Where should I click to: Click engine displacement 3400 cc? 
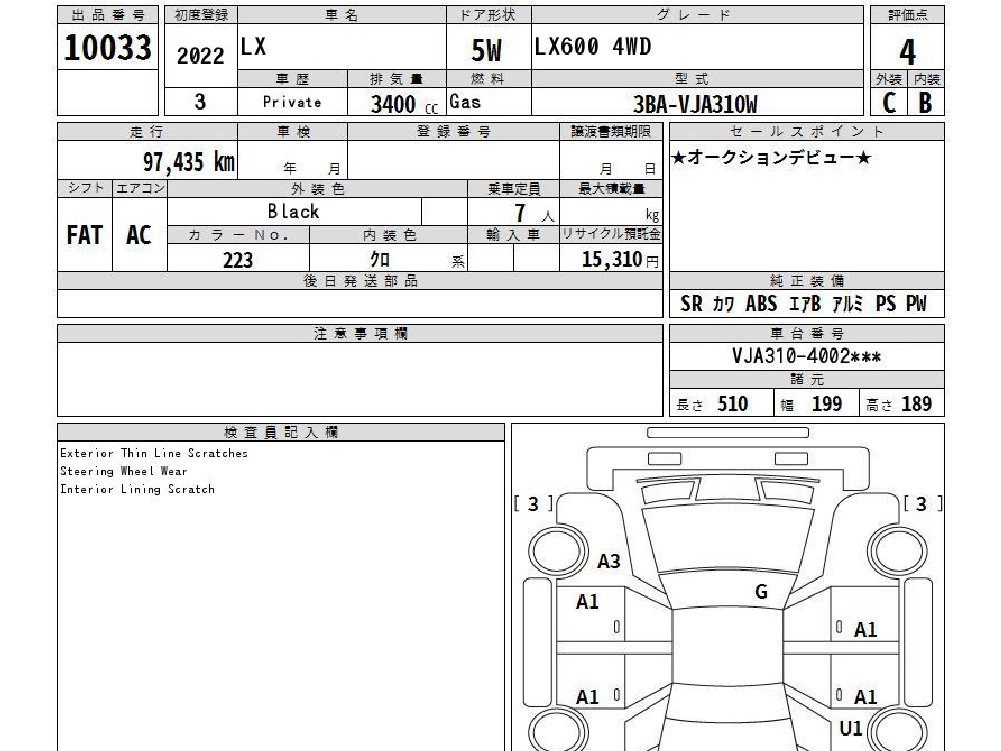click(x=405, y=104)
